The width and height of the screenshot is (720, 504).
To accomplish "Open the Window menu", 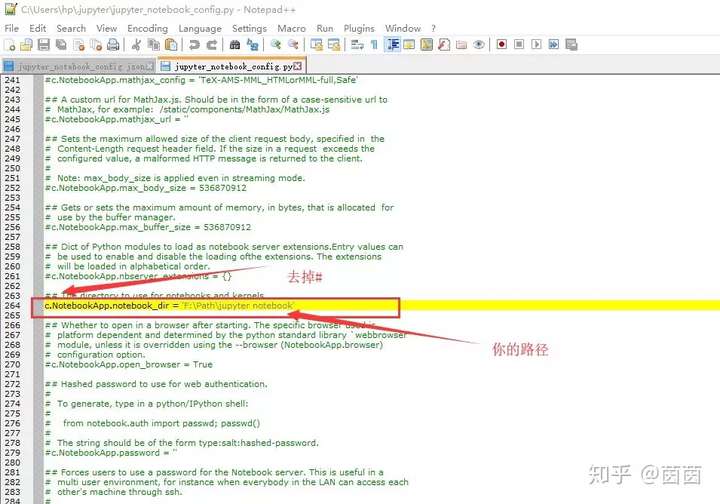I will 403,28.
